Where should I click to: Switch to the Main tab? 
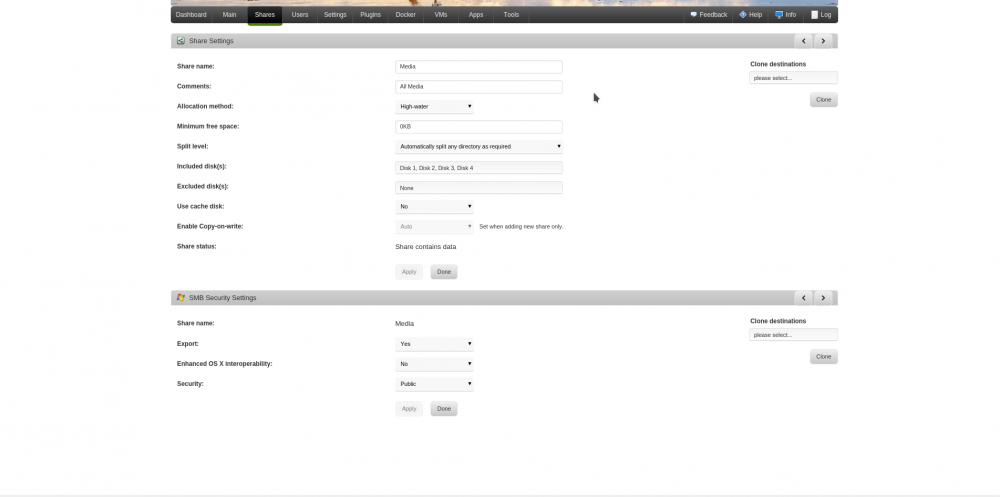pyautogui.click(x=229, y=15)
